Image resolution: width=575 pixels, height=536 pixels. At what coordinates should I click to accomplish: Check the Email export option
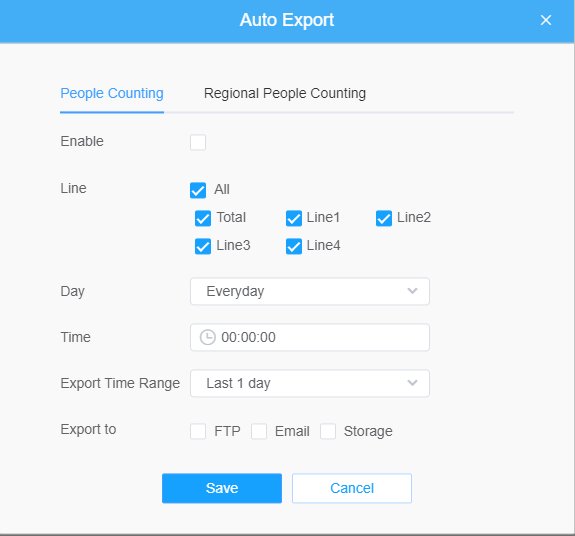(259, 432)
